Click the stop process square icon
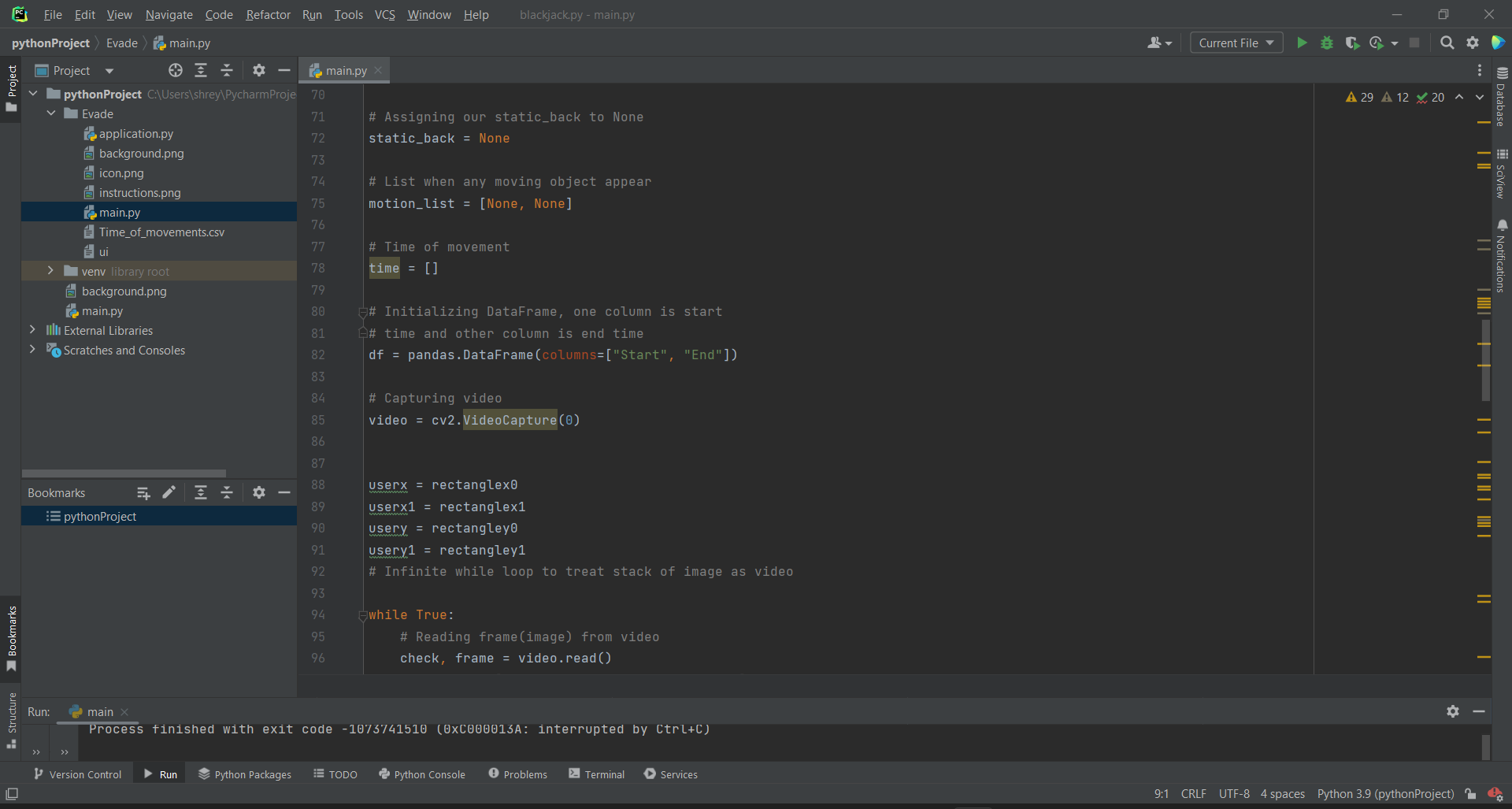The image size is (1512, 809). pos(1414,43)
